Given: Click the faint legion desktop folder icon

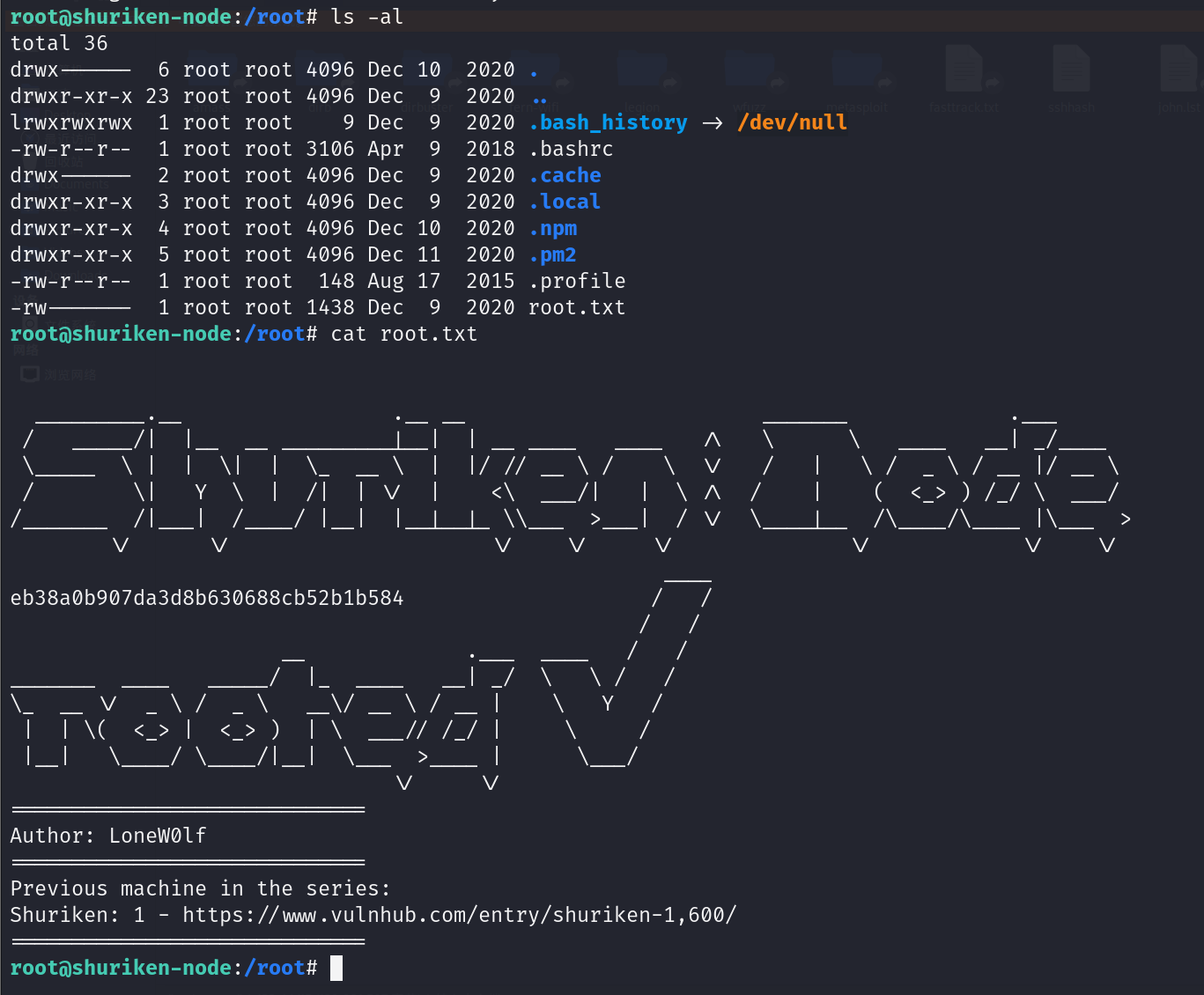Looking at the screenshot, I should [642, 70].
